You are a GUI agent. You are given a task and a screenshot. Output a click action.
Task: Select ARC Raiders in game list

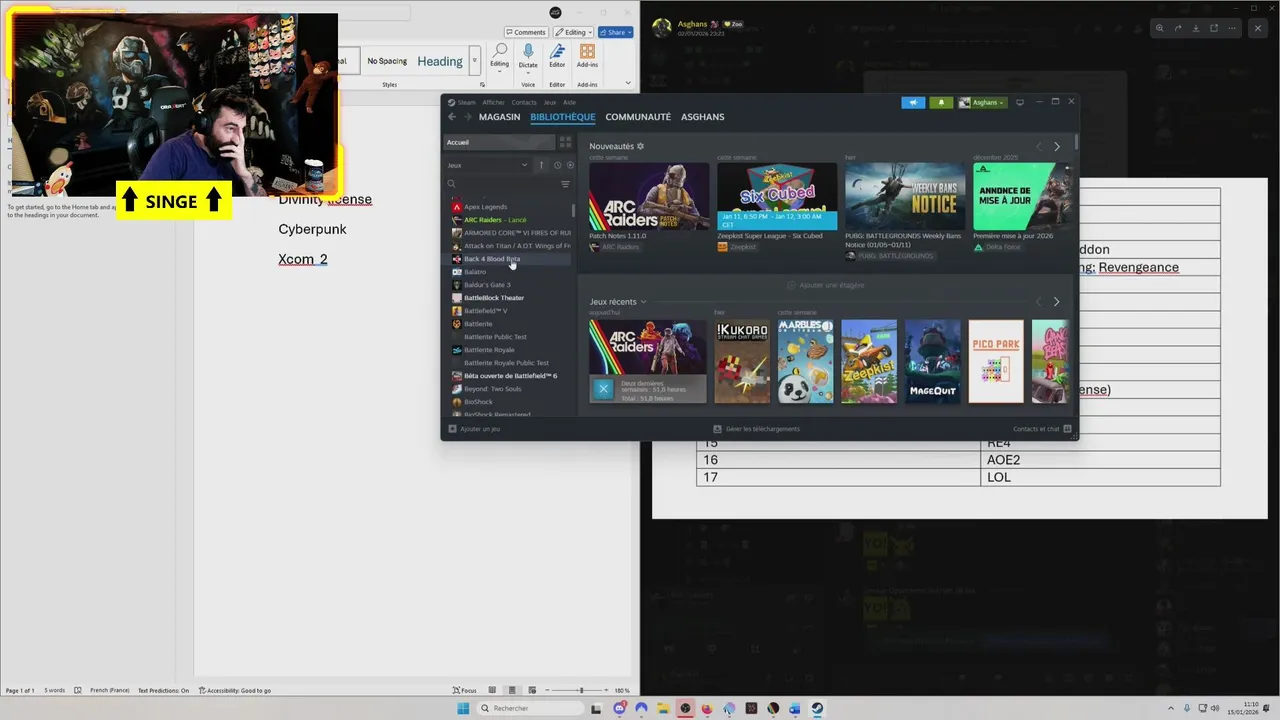coord(495,220)
